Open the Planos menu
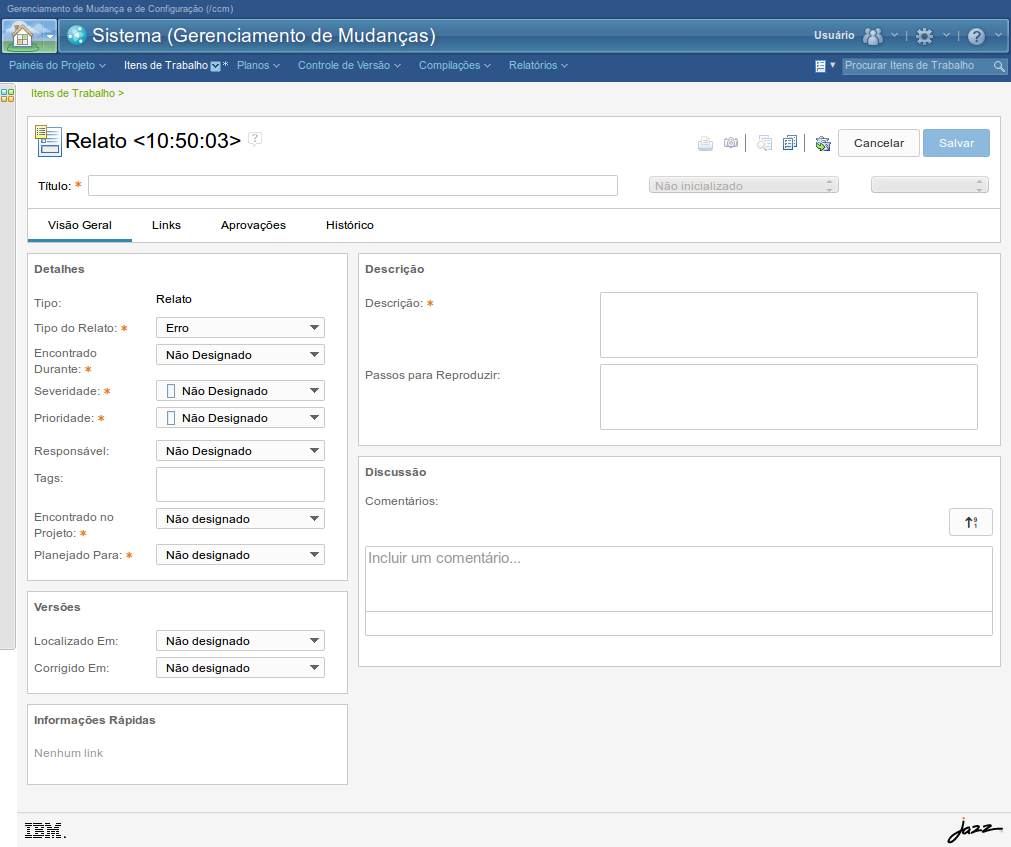 [x=258, y=65]
